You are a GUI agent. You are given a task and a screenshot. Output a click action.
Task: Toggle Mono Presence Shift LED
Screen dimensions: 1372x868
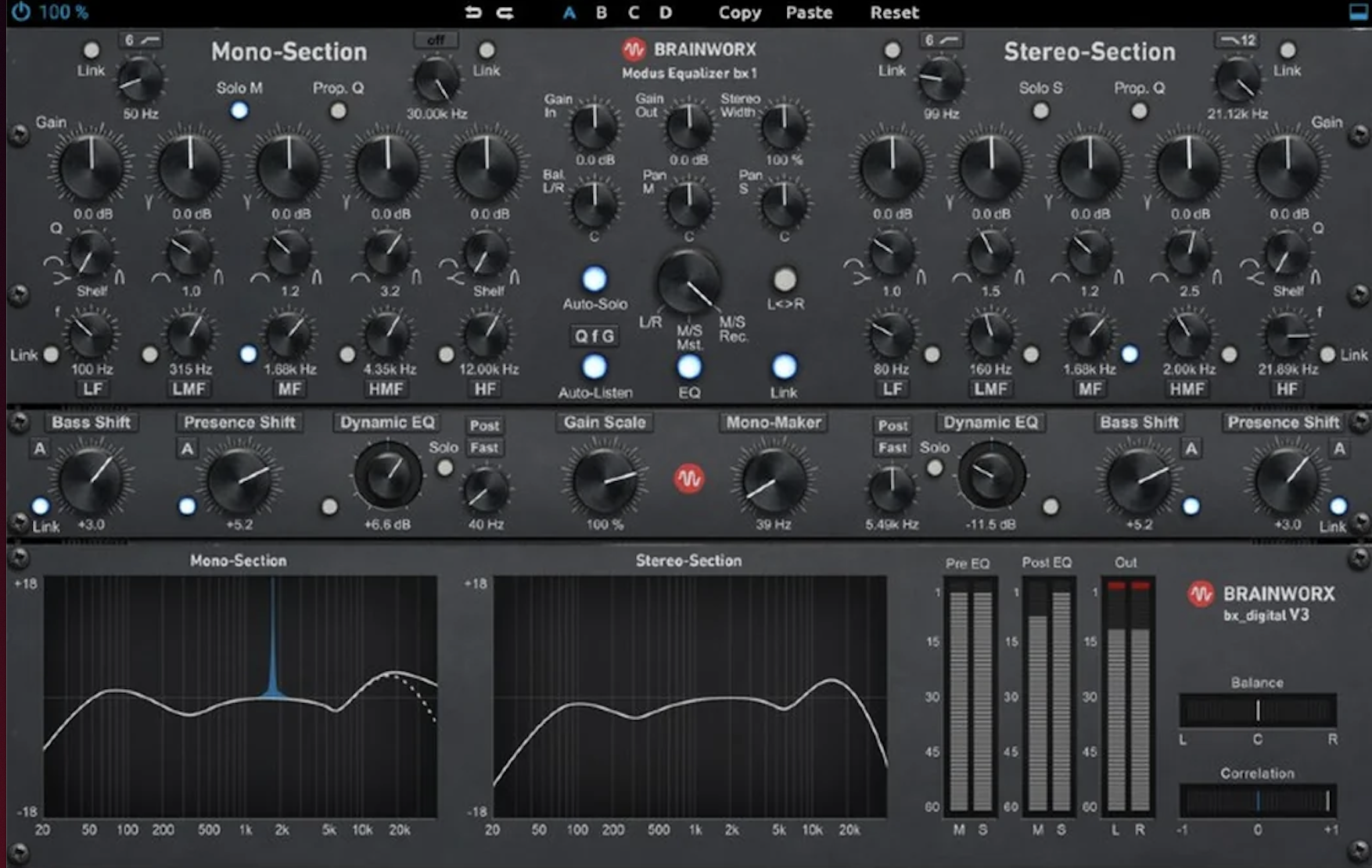(187, 506)
